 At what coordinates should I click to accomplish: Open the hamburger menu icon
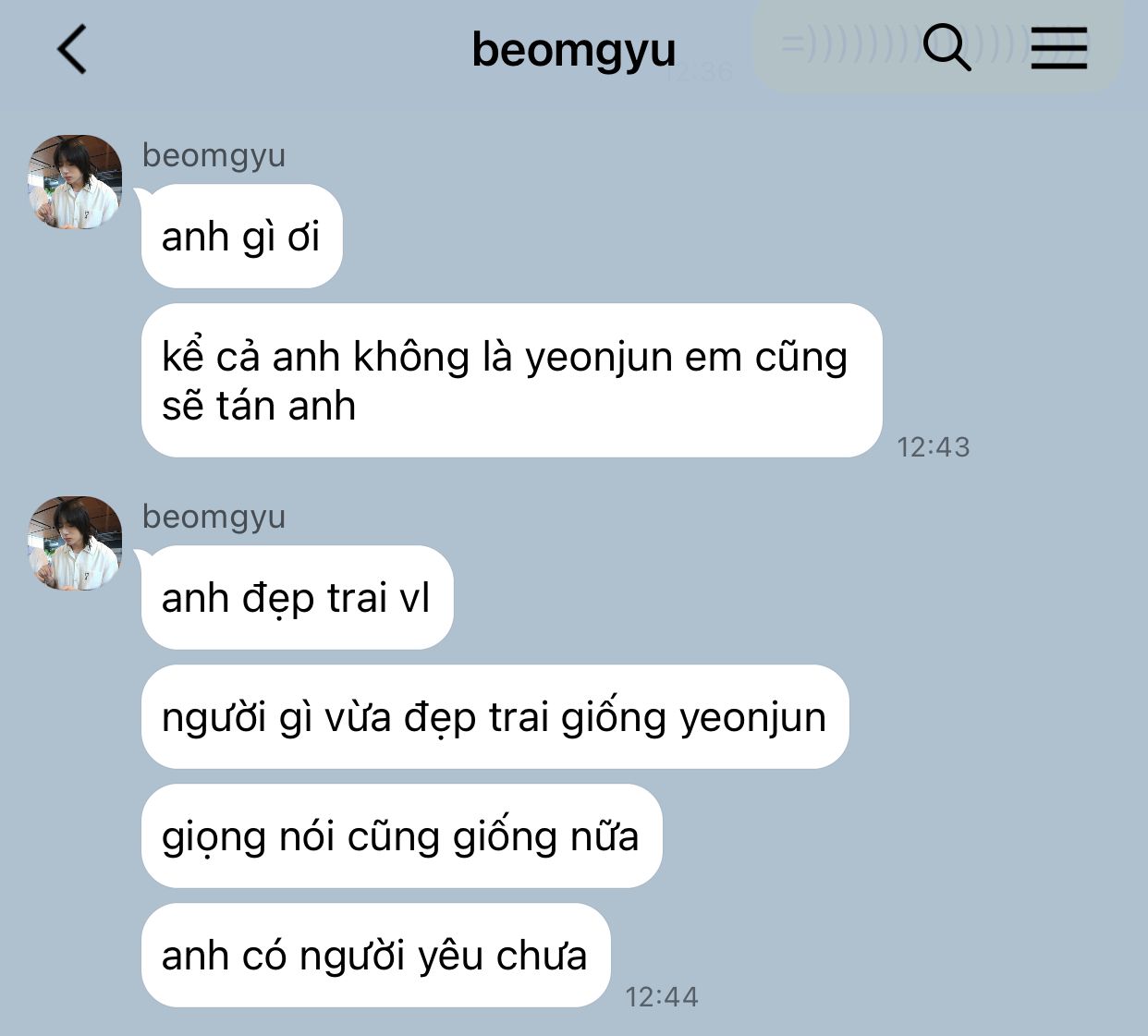tap(1058, 47)
